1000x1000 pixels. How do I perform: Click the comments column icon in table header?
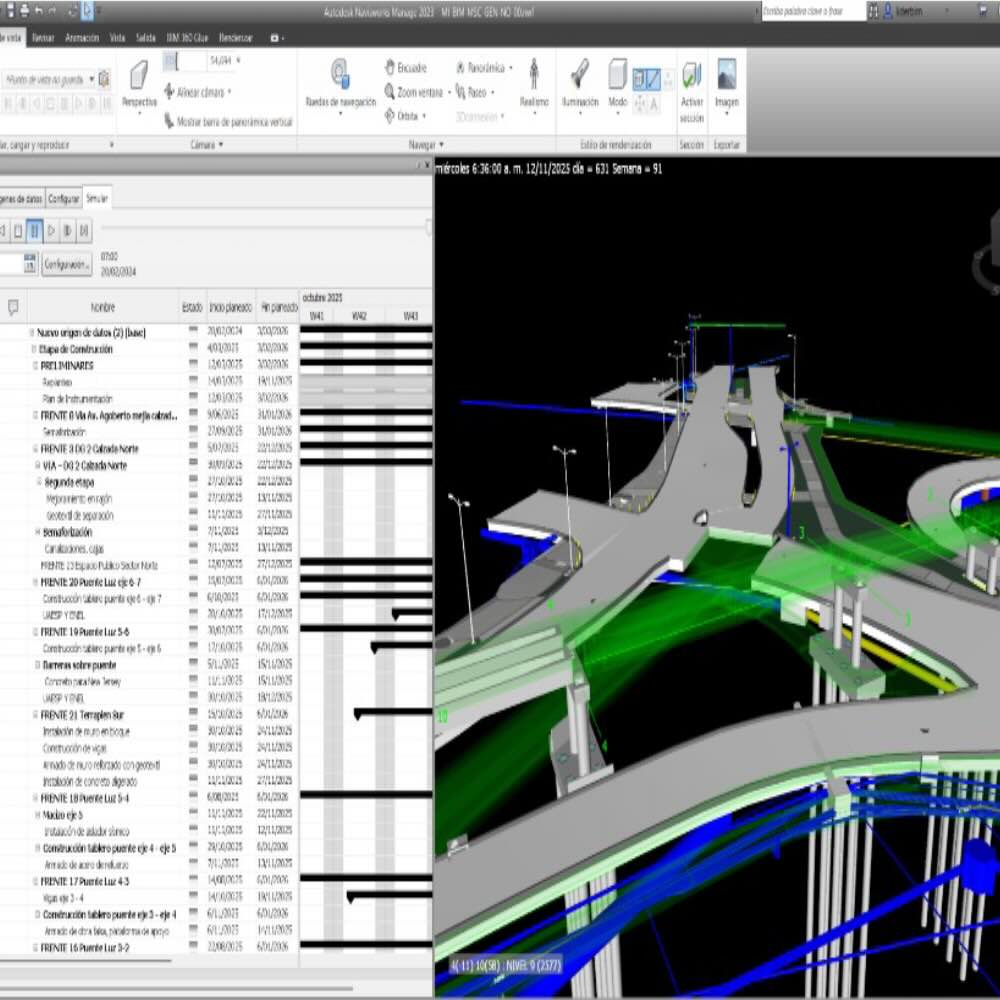coord(13,307)
